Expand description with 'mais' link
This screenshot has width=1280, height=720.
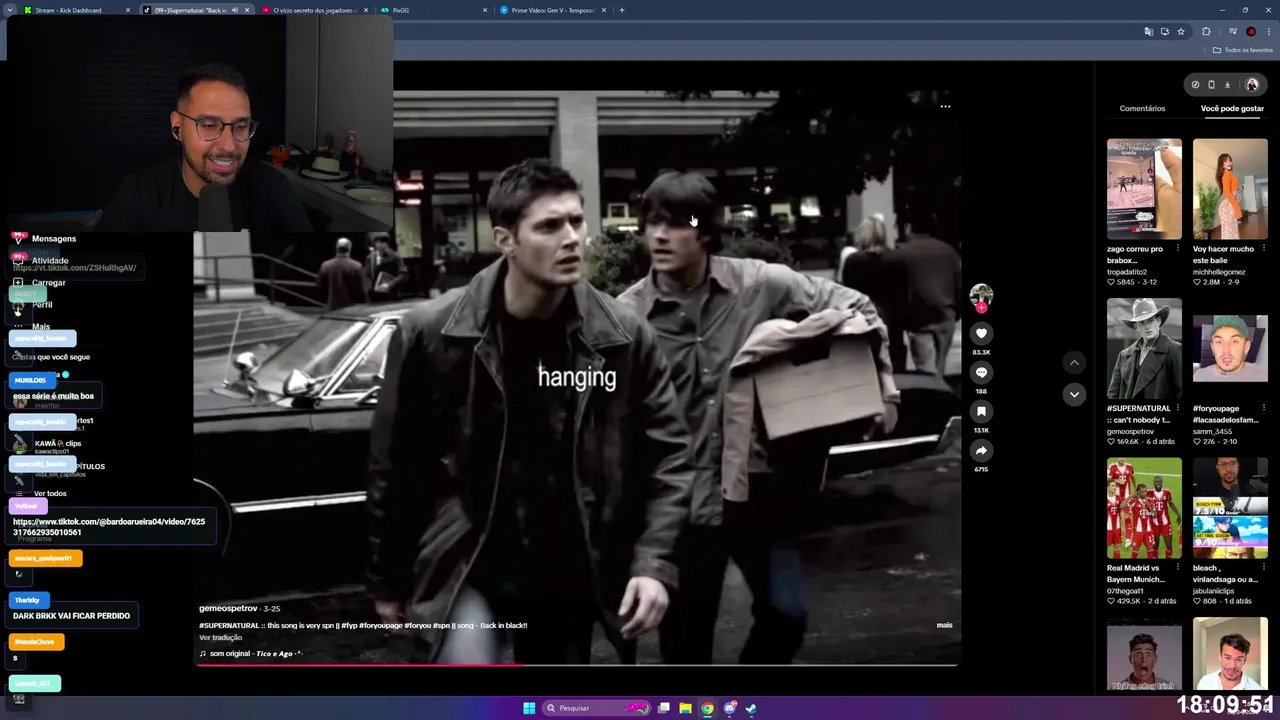pyautogui.click(x=944, y=625)
